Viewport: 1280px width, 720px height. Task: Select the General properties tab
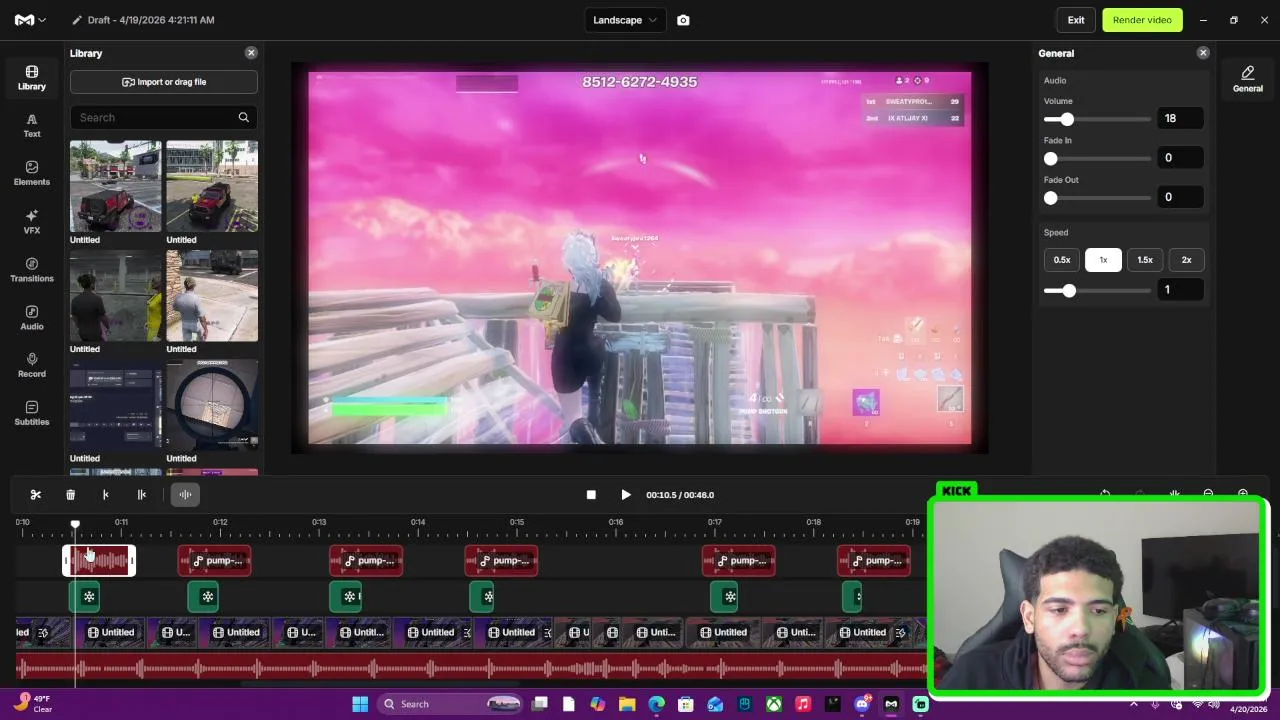pyautogui.click(x=1247, y=79)
